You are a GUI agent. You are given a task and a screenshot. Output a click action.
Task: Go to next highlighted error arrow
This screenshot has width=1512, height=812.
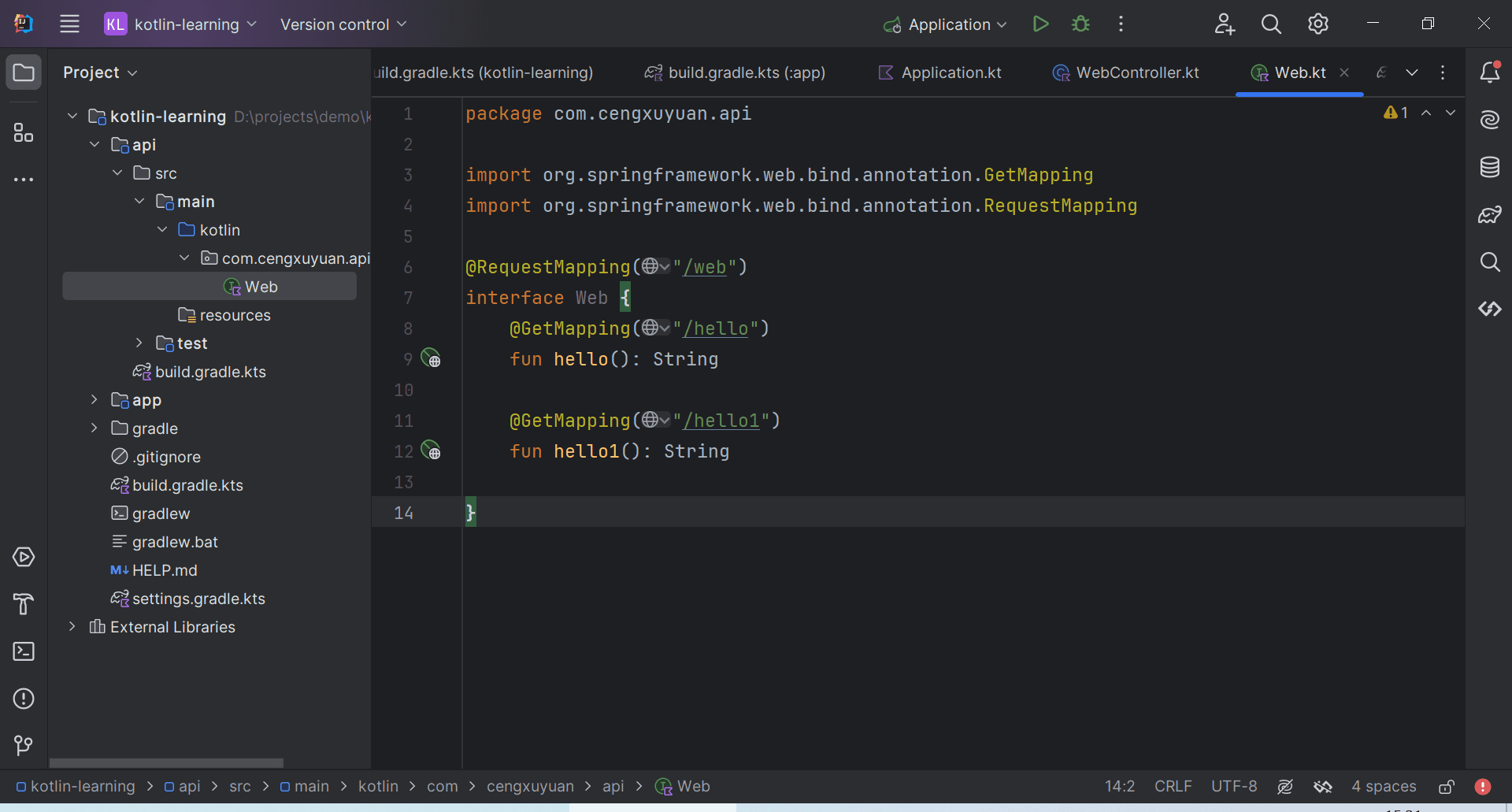point(1451,113)
